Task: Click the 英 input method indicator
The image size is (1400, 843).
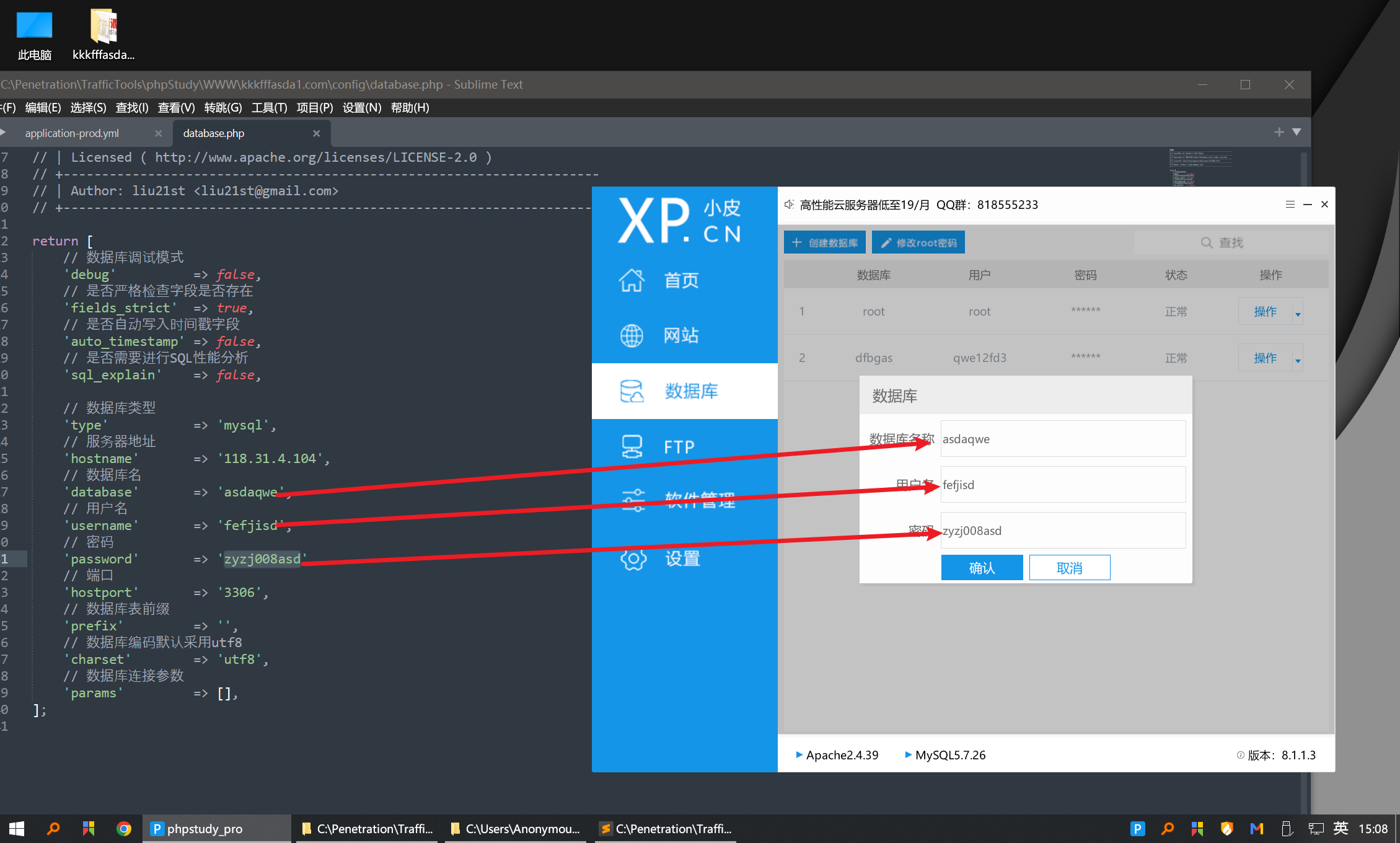Action: pos(1341,829)
